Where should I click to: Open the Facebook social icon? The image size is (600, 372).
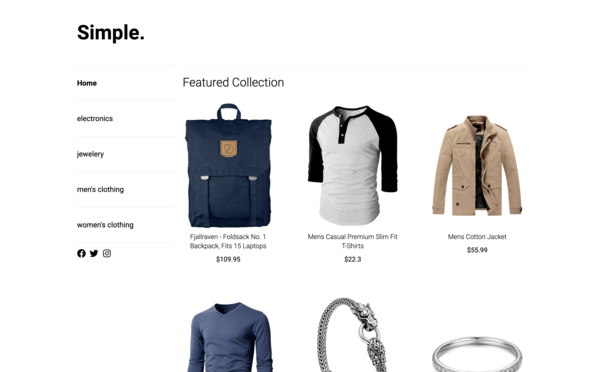click(81, 253)
